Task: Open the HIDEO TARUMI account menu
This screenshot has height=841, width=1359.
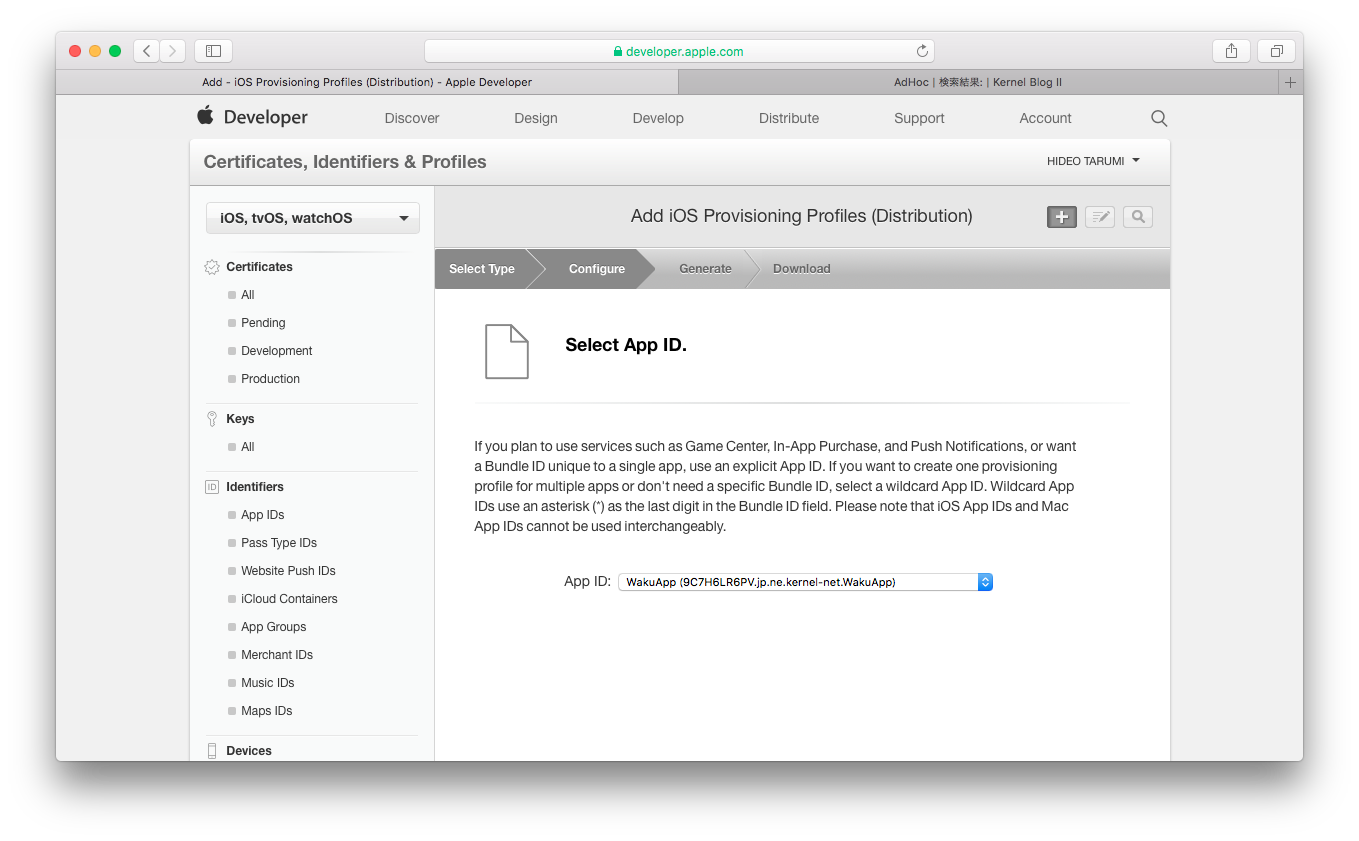Action: [x=1092, y=161]
